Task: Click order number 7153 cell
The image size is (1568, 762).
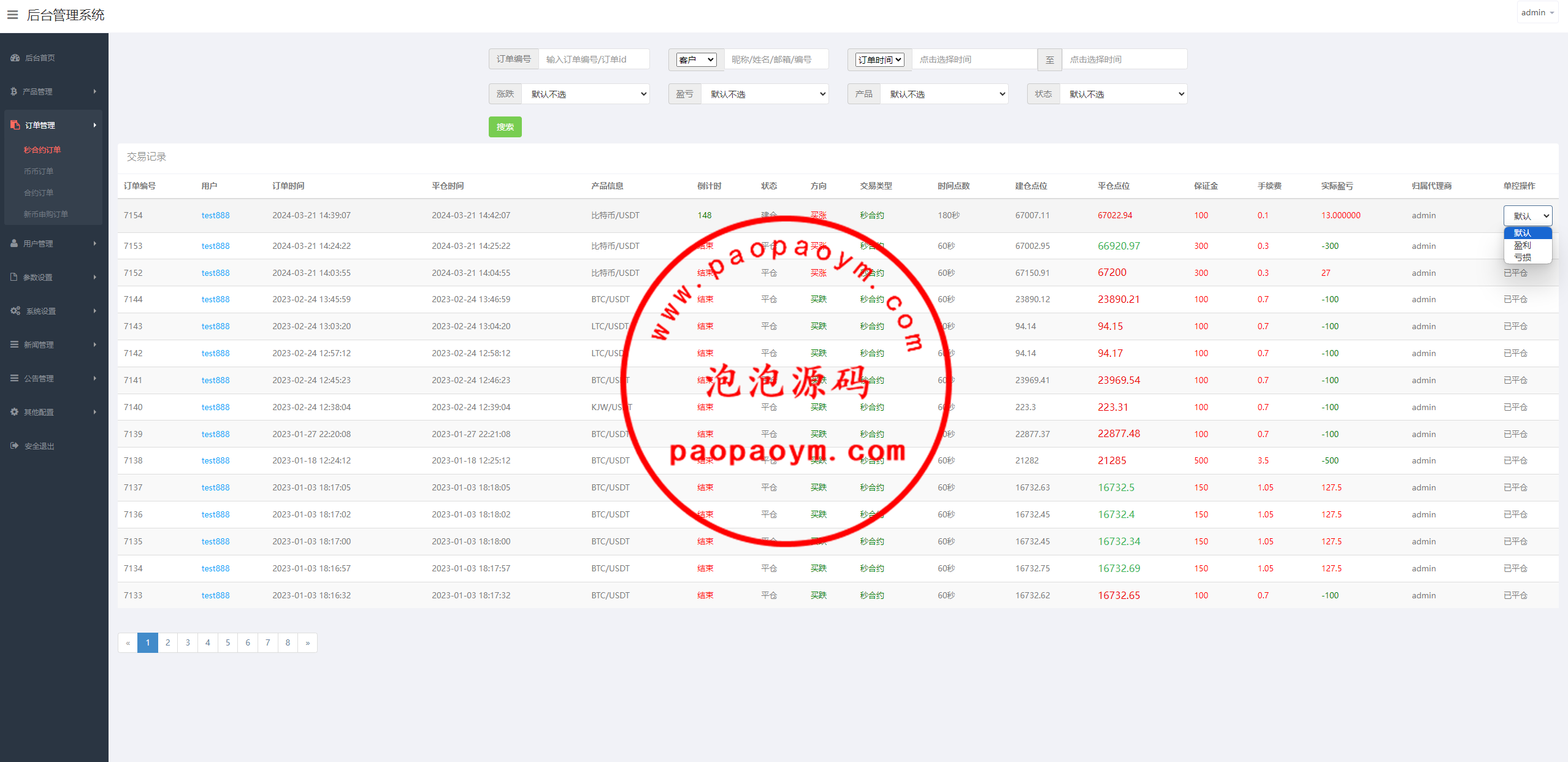Action: (x=133, y=246)
